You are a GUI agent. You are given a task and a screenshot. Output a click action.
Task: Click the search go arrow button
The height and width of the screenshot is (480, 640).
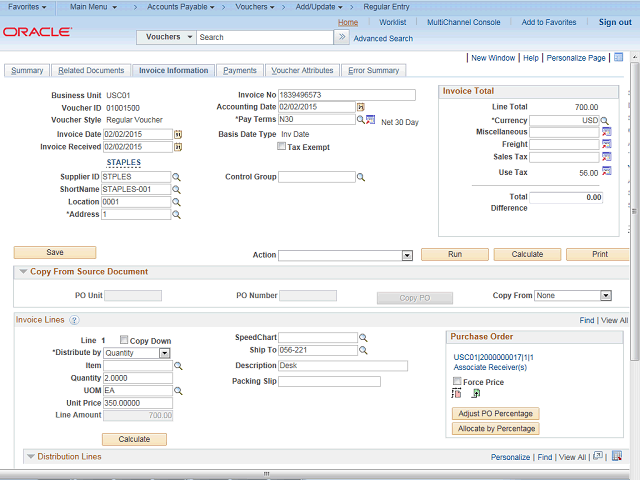(x=342, y=37)
